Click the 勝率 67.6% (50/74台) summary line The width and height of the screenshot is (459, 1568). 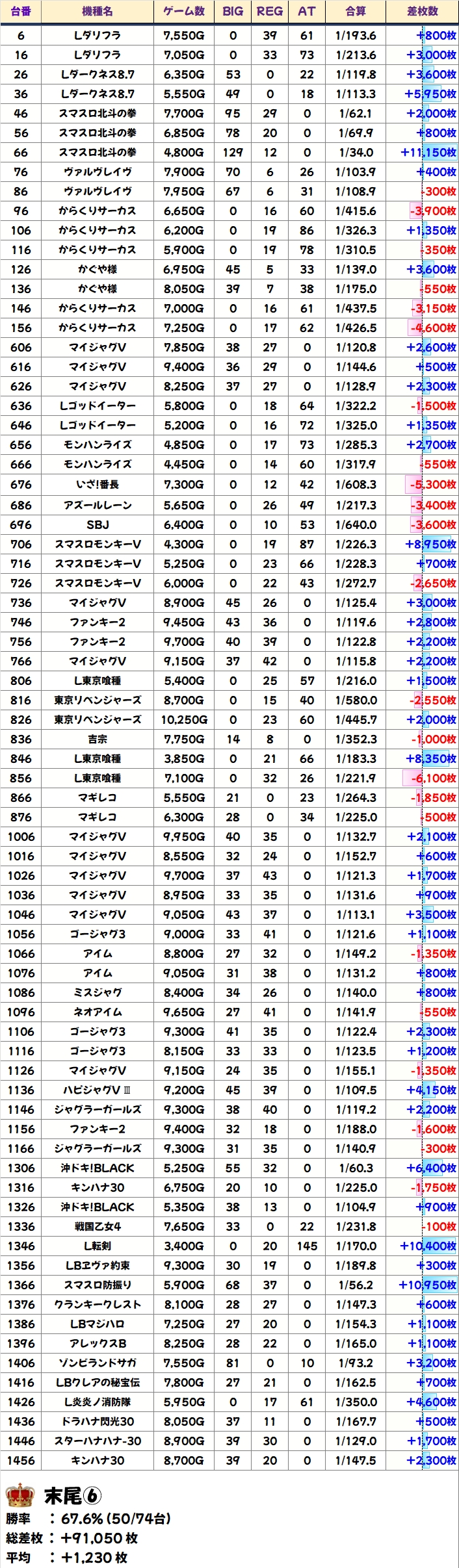pos(88,1519)
